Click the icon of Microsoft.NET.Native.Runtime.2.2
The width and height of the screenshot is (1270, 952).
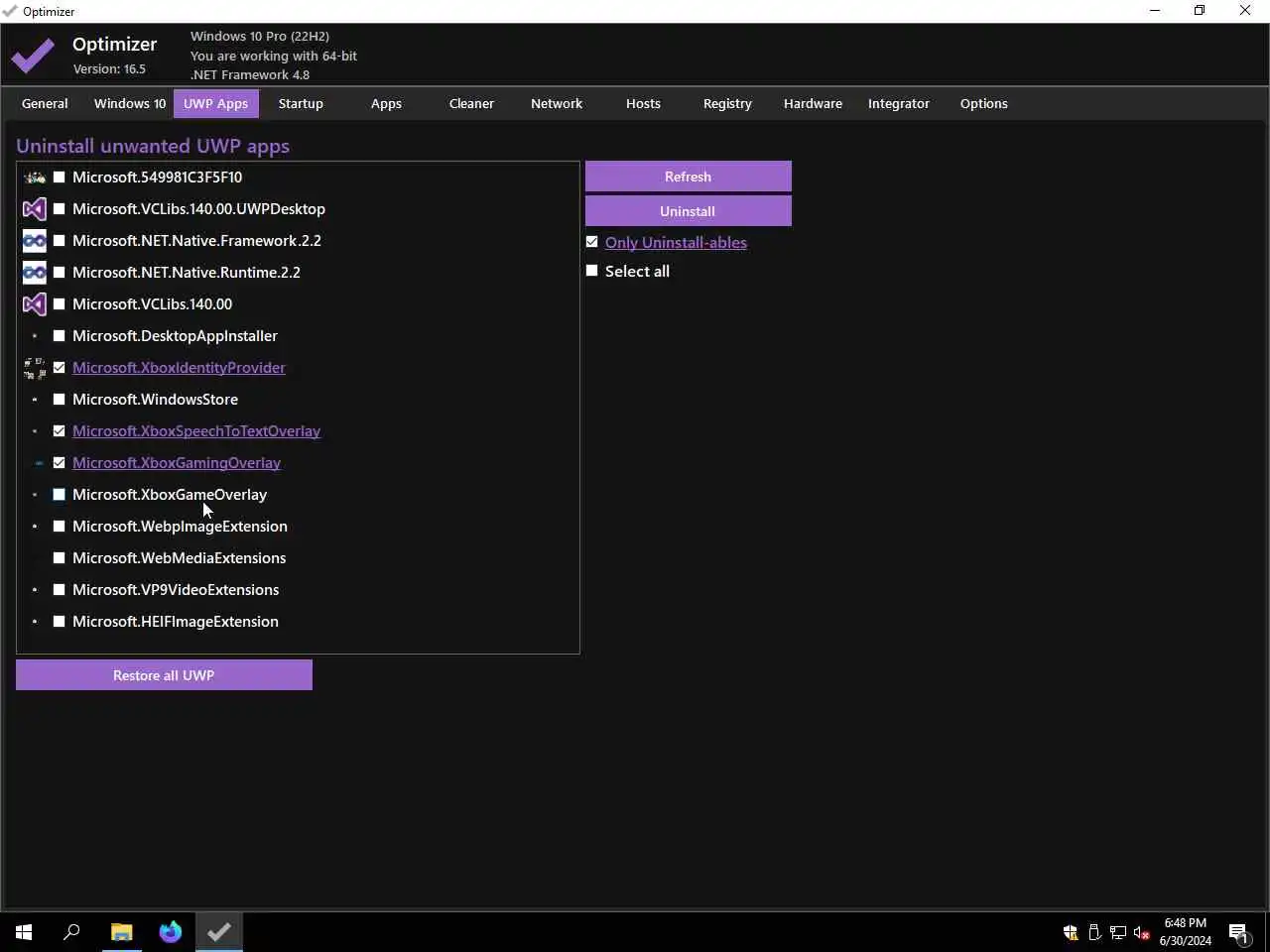click(x=35, y=273)
